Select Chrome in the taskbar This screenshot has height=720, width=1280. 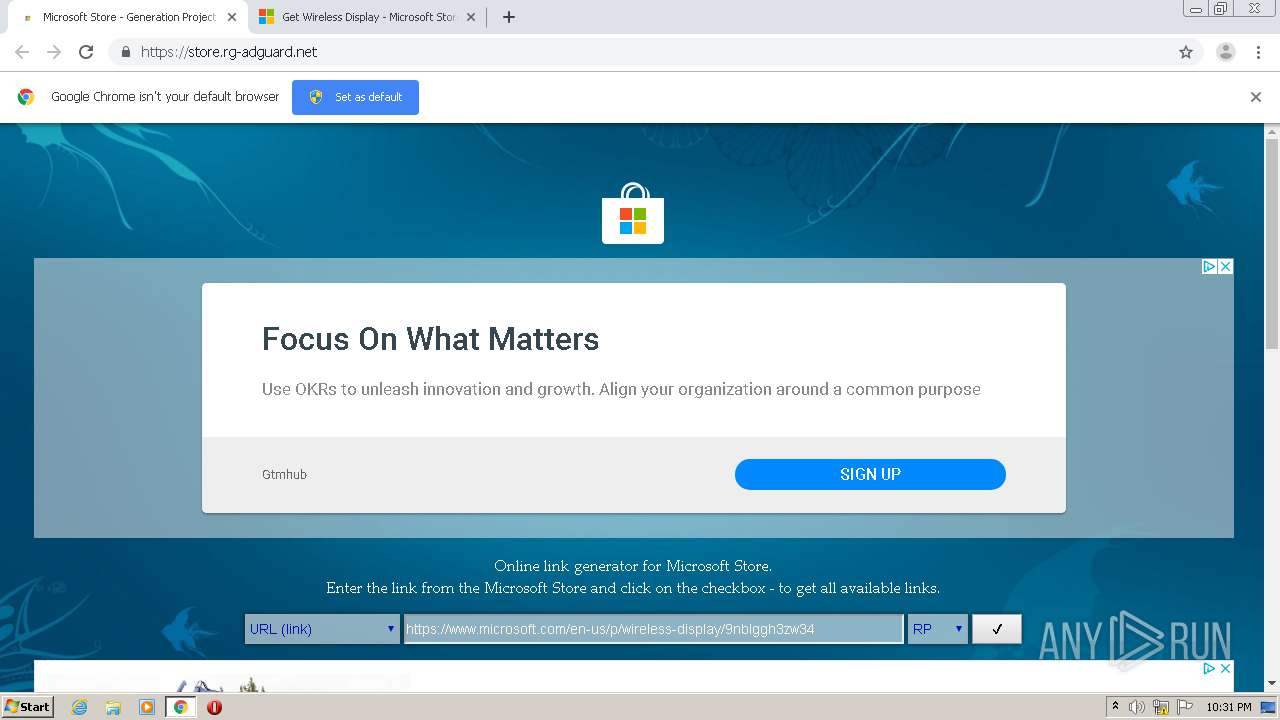180,707
